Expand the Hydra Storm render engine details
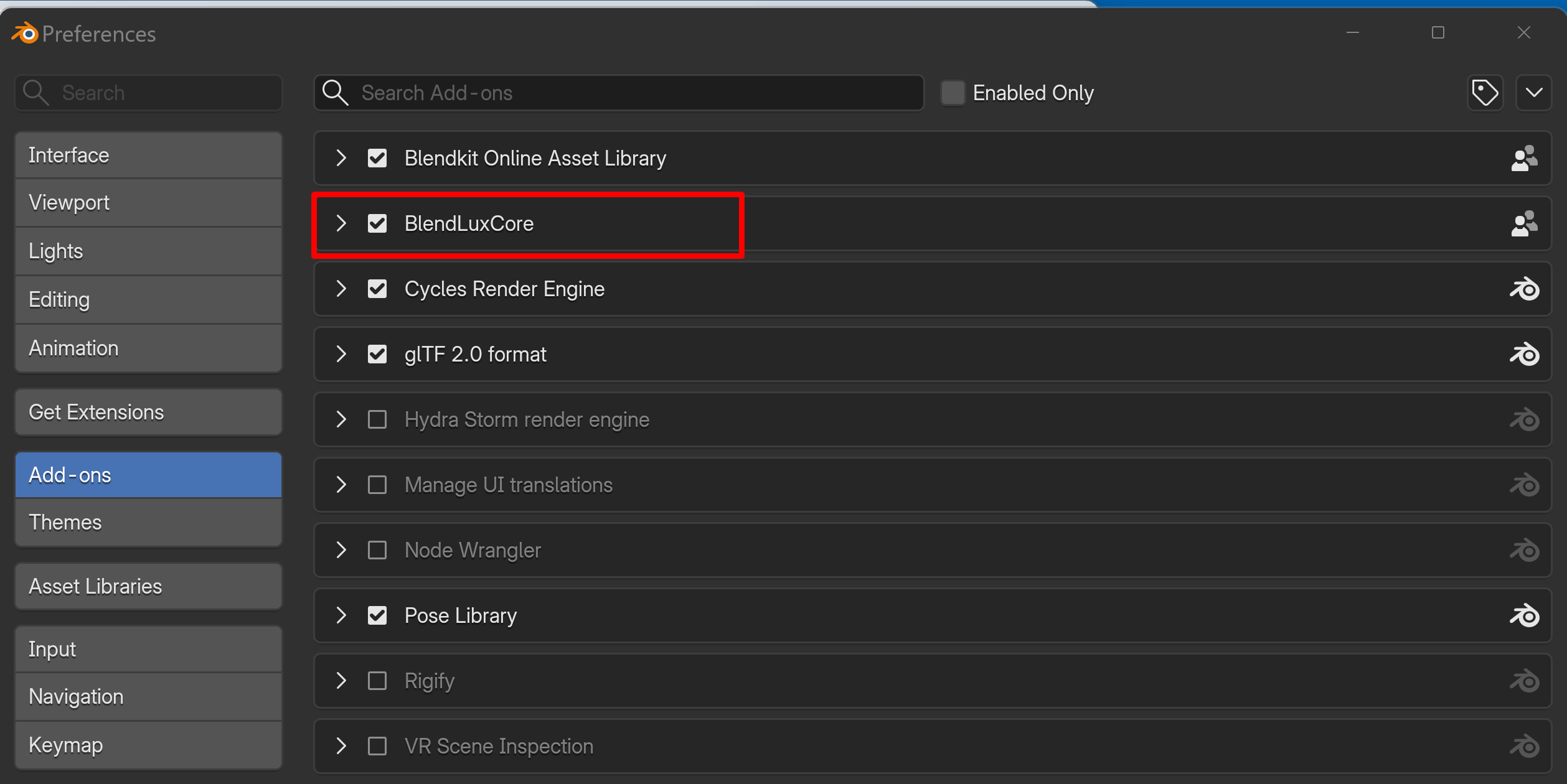The width and height of the screenshot is (1567, 784). 341,419
